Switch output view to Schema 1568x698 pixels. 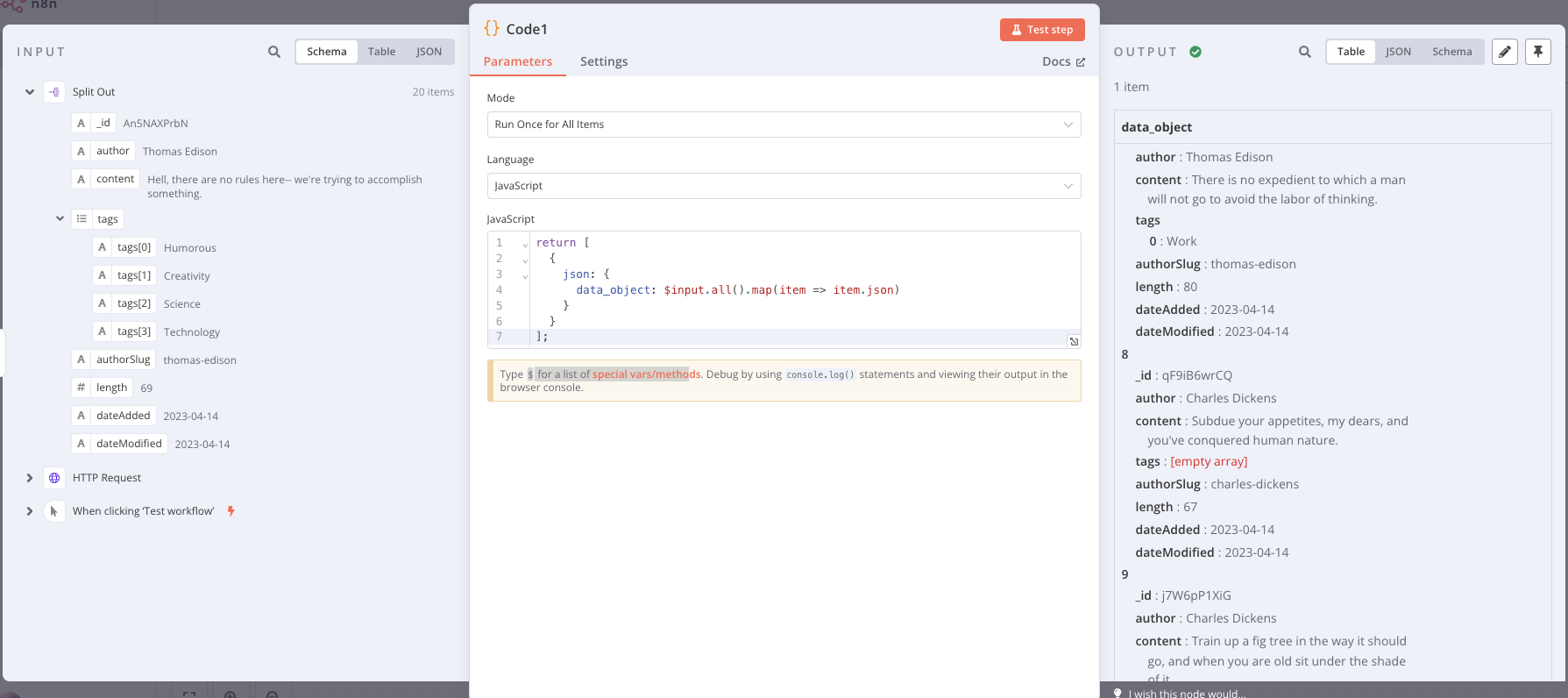click(x=1451, y=52)
